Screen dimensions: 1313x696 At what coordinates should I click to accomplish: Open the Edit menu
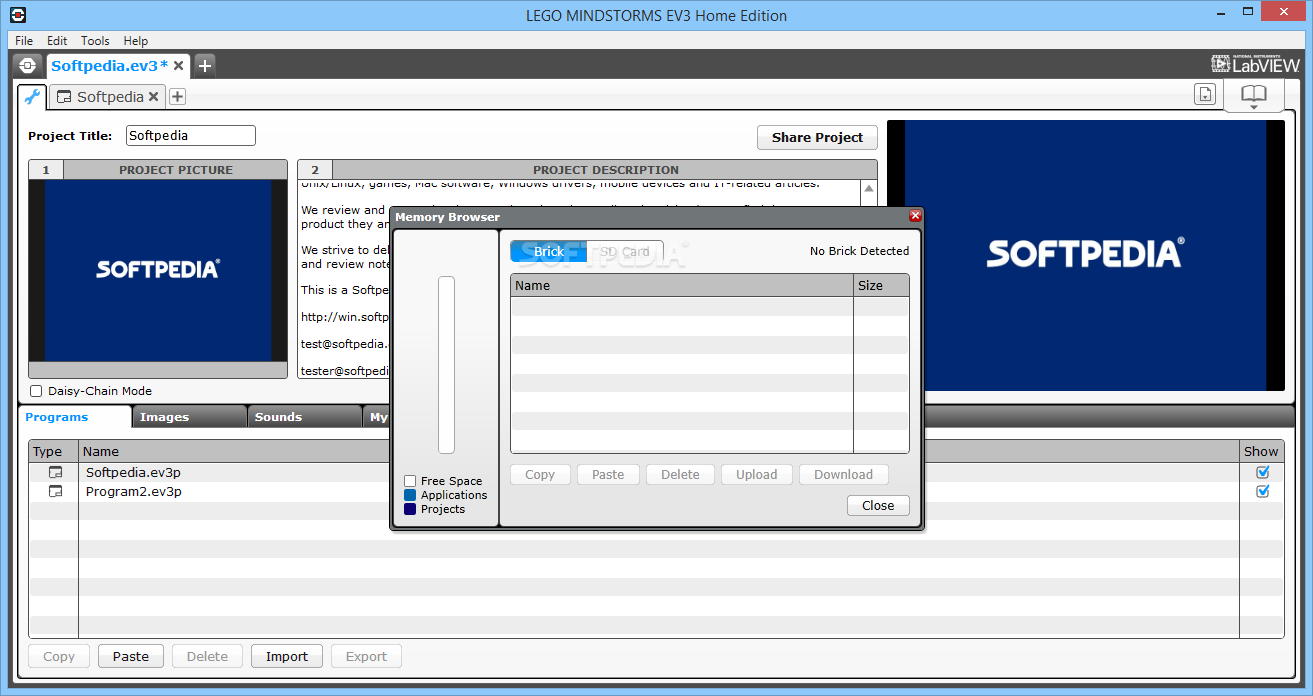pyautogui.click(x=57, y=41)
